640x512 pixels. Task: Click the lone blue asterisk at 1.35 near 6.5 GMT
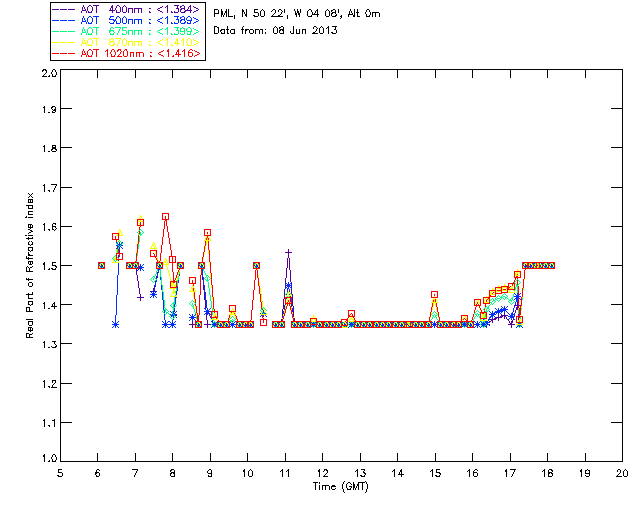(116, 325)
